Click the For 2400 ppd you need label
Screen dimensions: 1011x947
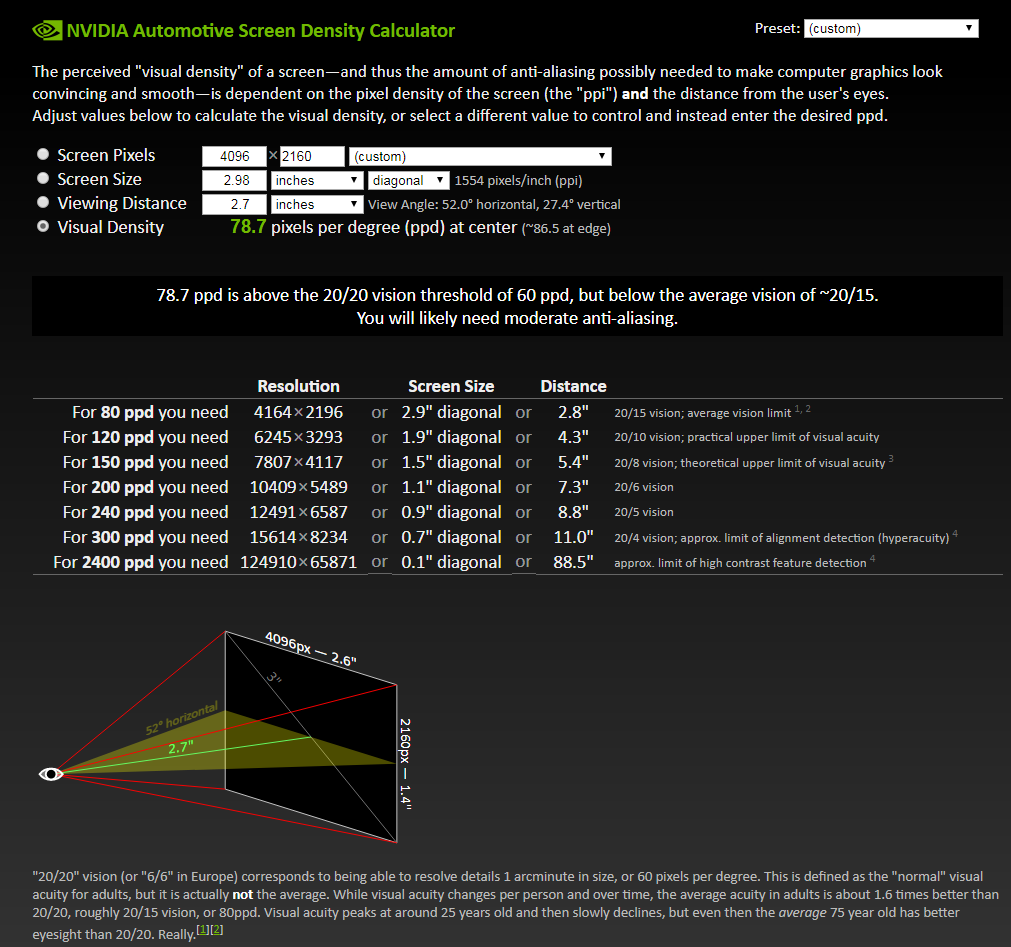(141, 562)
